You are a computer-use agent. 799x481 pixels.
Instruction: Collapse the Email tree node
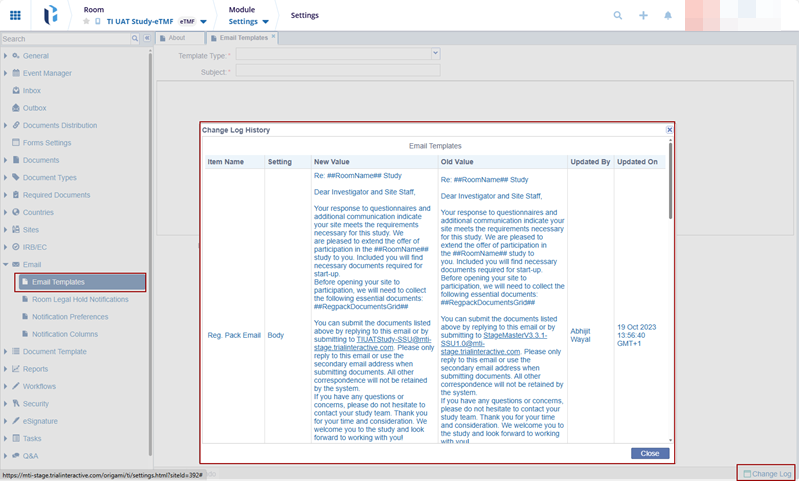6,265
